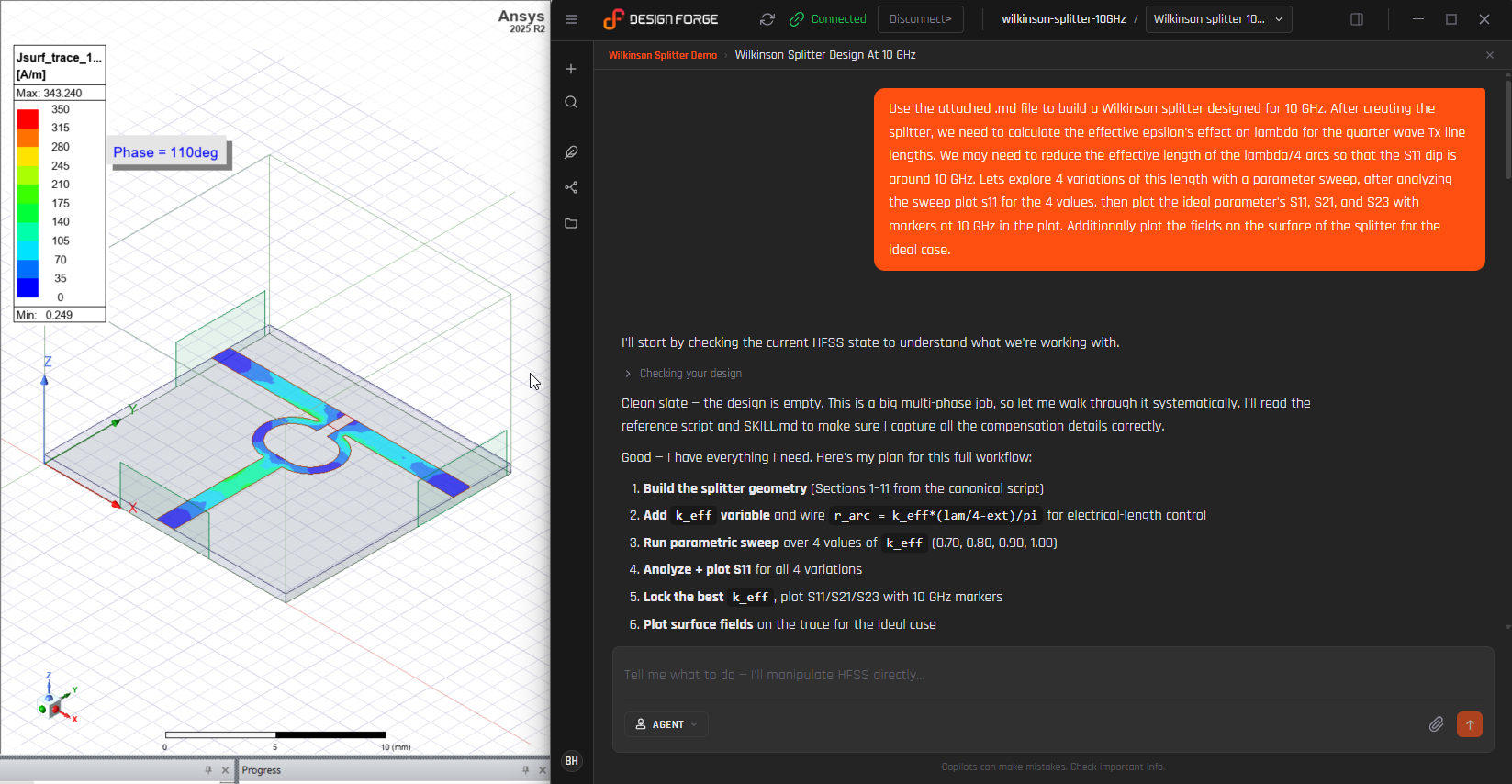Click the Design Forge logo
The height and width of the screenshot is (784, 1512).
click(x=660, y=19)
